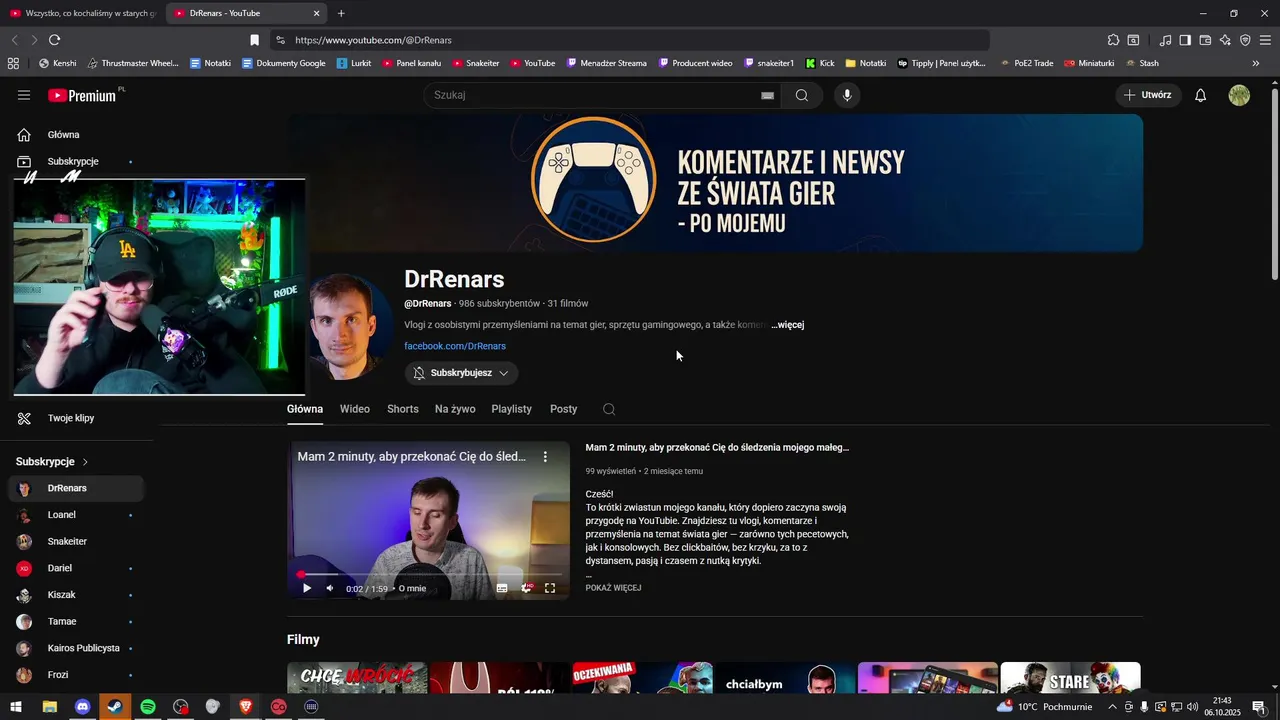
Task: Show hidden system tray icons
Action: [x=1112, y=707]
